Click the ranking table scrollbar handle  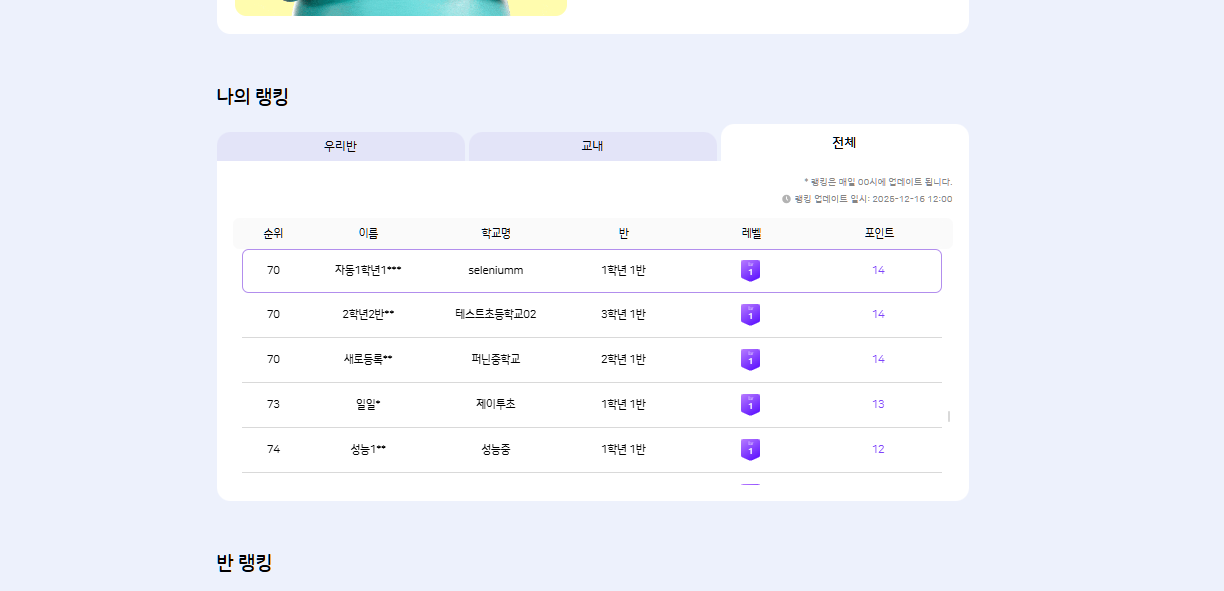coord(949,416)
